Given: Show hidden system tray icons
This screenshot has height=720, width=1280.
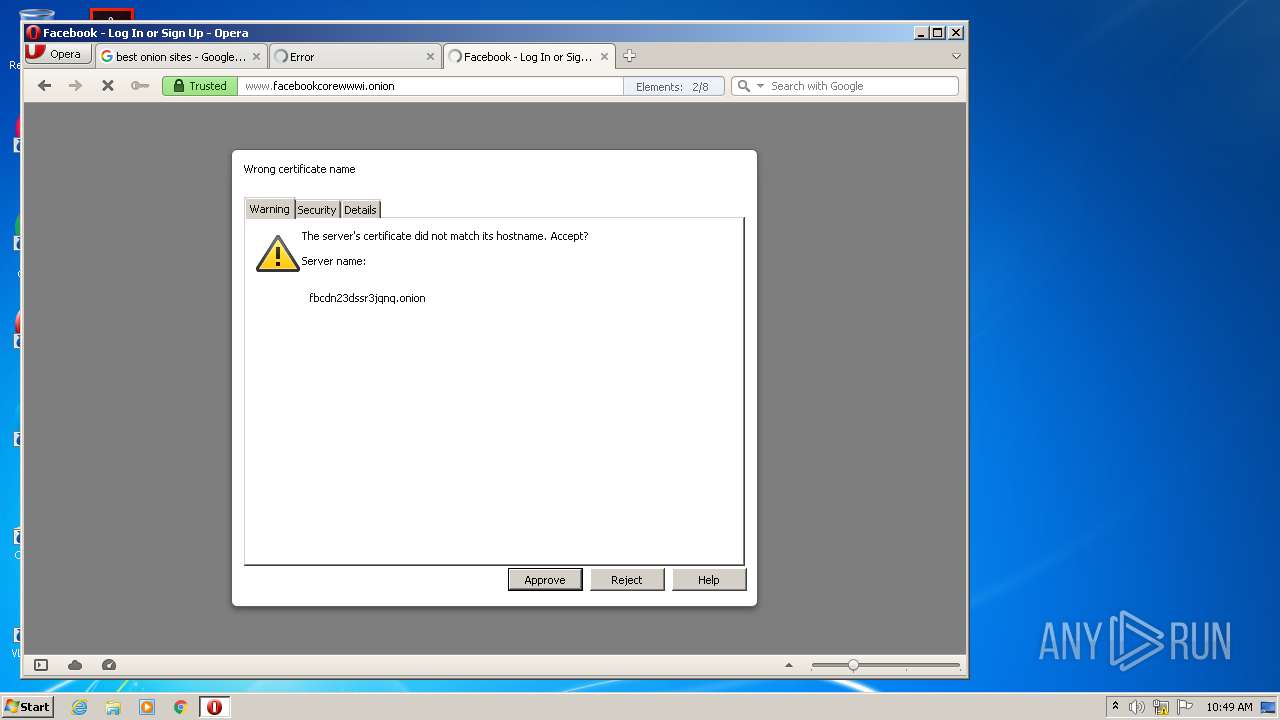Looking at the screenshot, I should pos(1116,707).
